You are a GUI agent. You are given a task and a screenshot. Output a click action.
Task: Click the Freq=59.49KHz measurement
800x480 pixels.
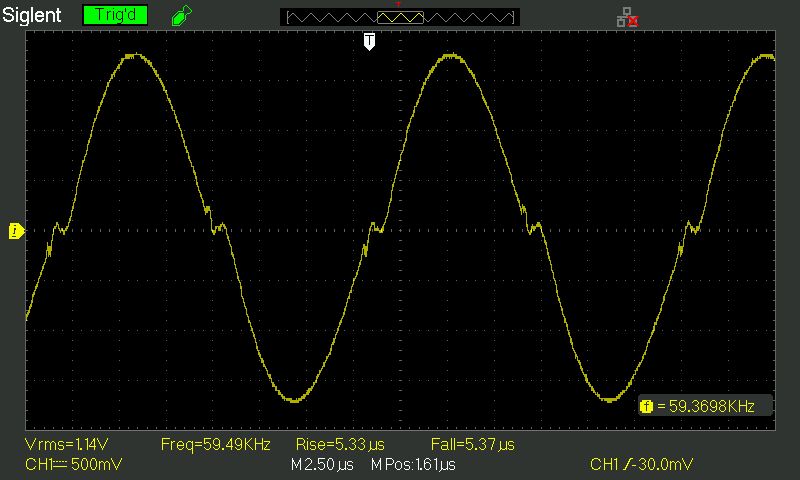[x=215, y=444]
